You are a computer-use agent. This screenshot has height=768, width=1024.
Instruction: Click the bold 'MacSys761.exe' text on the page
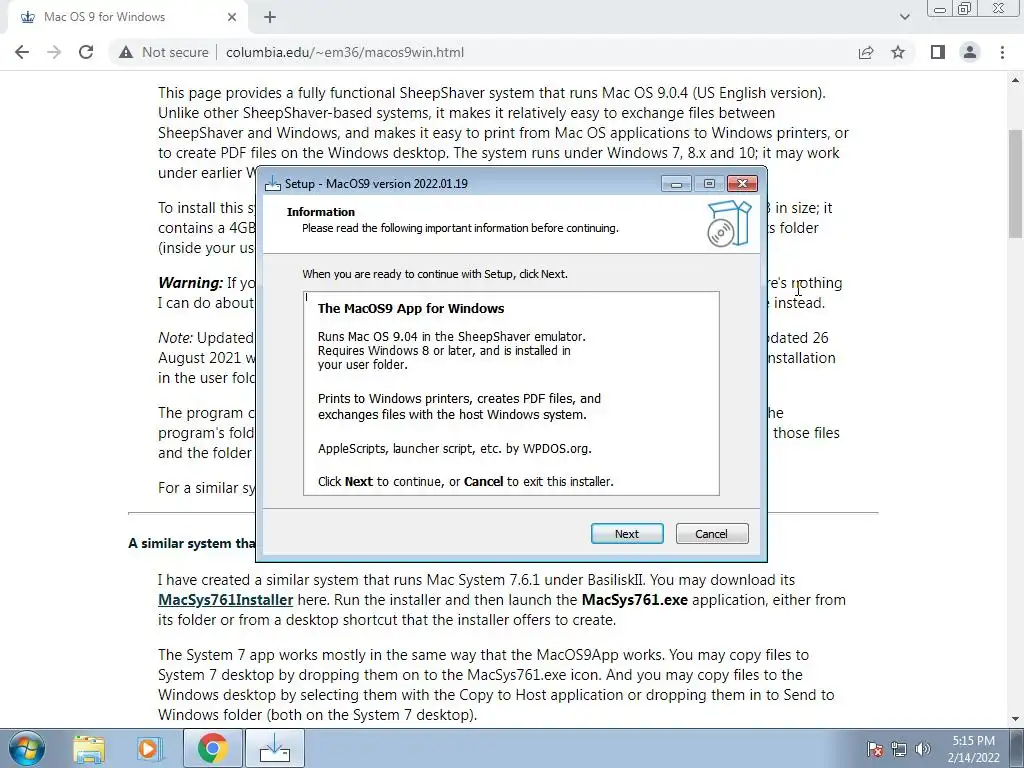click(x=635, y=600)
